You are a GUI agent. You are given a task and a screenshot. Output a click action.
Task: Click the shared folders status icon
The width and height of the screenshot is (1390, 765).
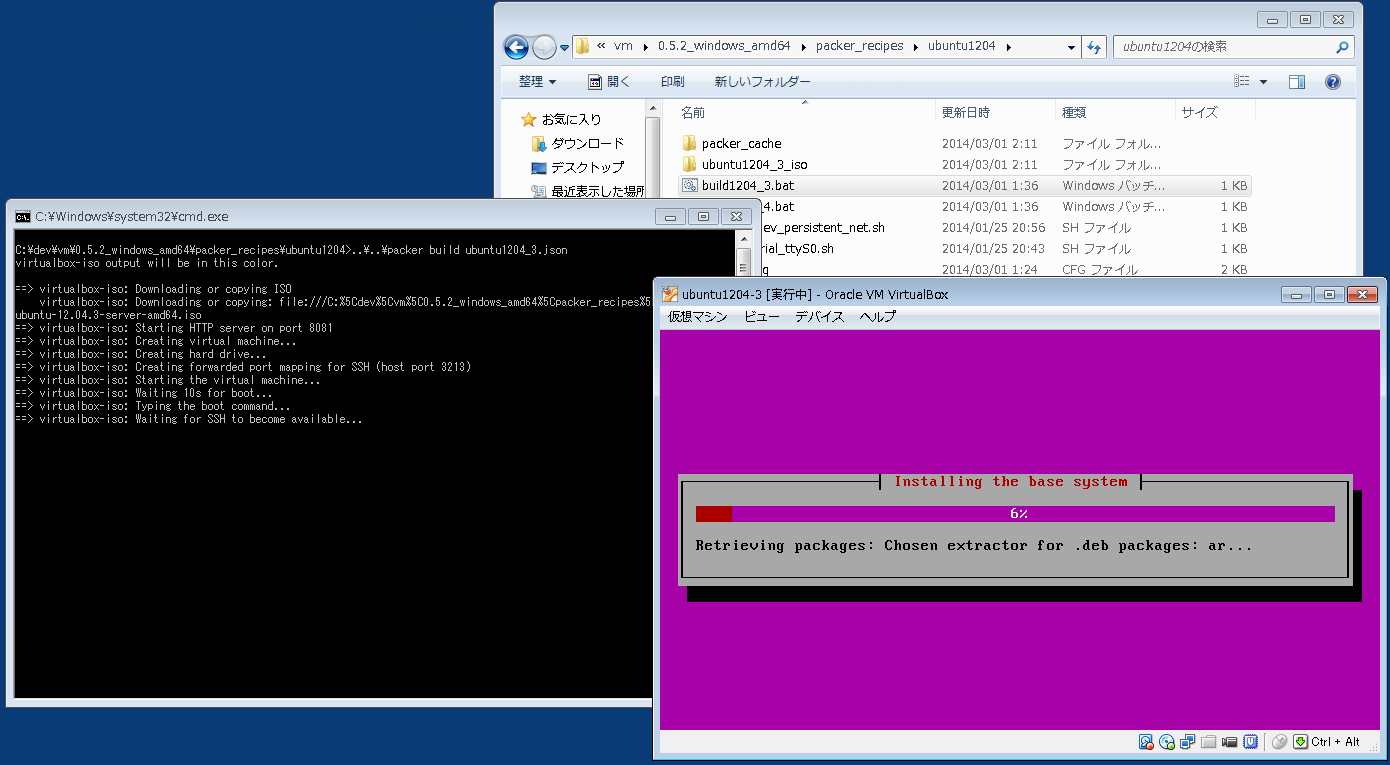pyautogui.click(x=1209, y=742)
